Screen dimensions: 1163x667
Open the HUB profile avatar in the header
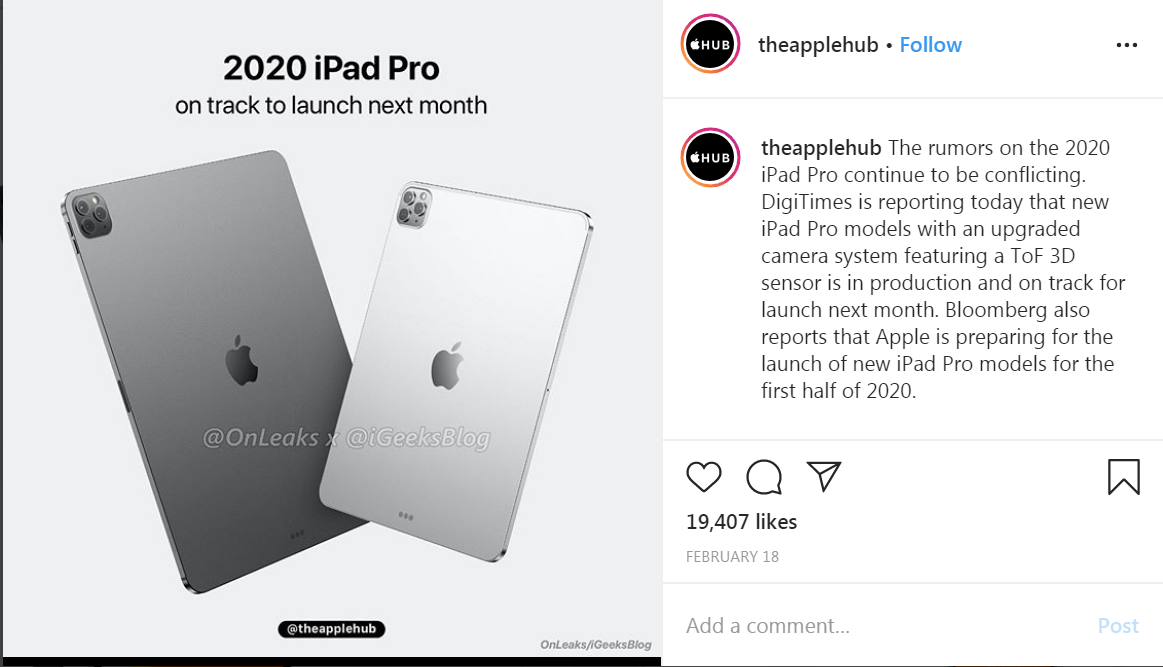[710, 44]
